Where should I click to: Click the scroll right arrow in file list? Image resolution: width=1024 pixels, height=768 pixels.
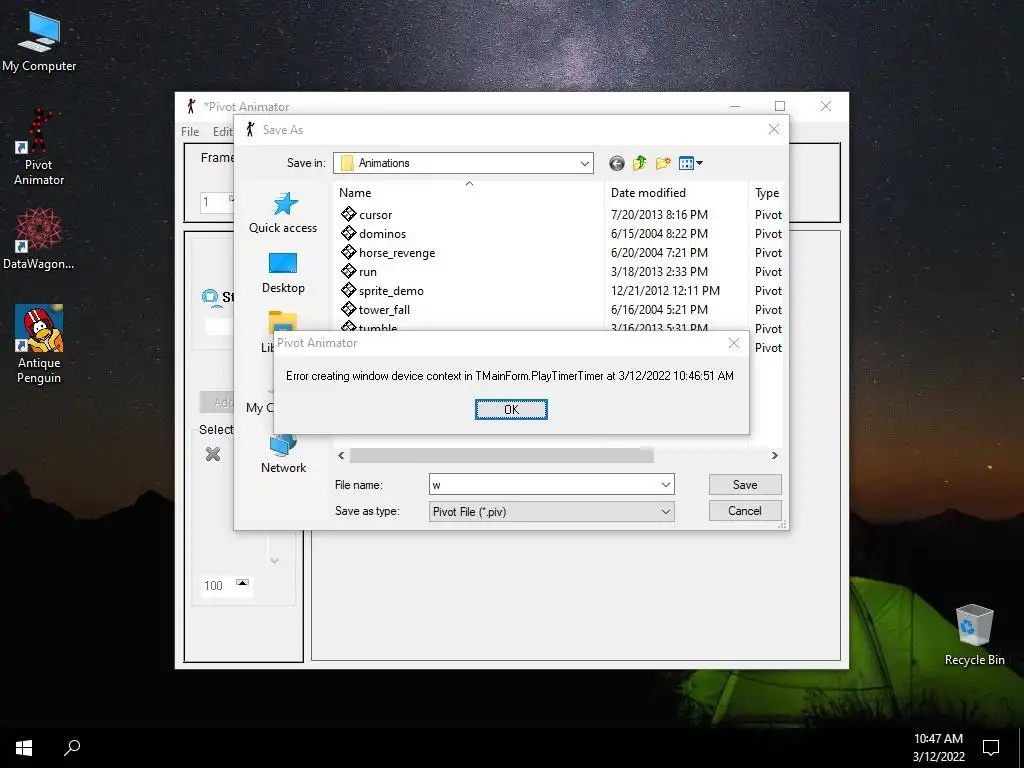[x=775, y=455]
